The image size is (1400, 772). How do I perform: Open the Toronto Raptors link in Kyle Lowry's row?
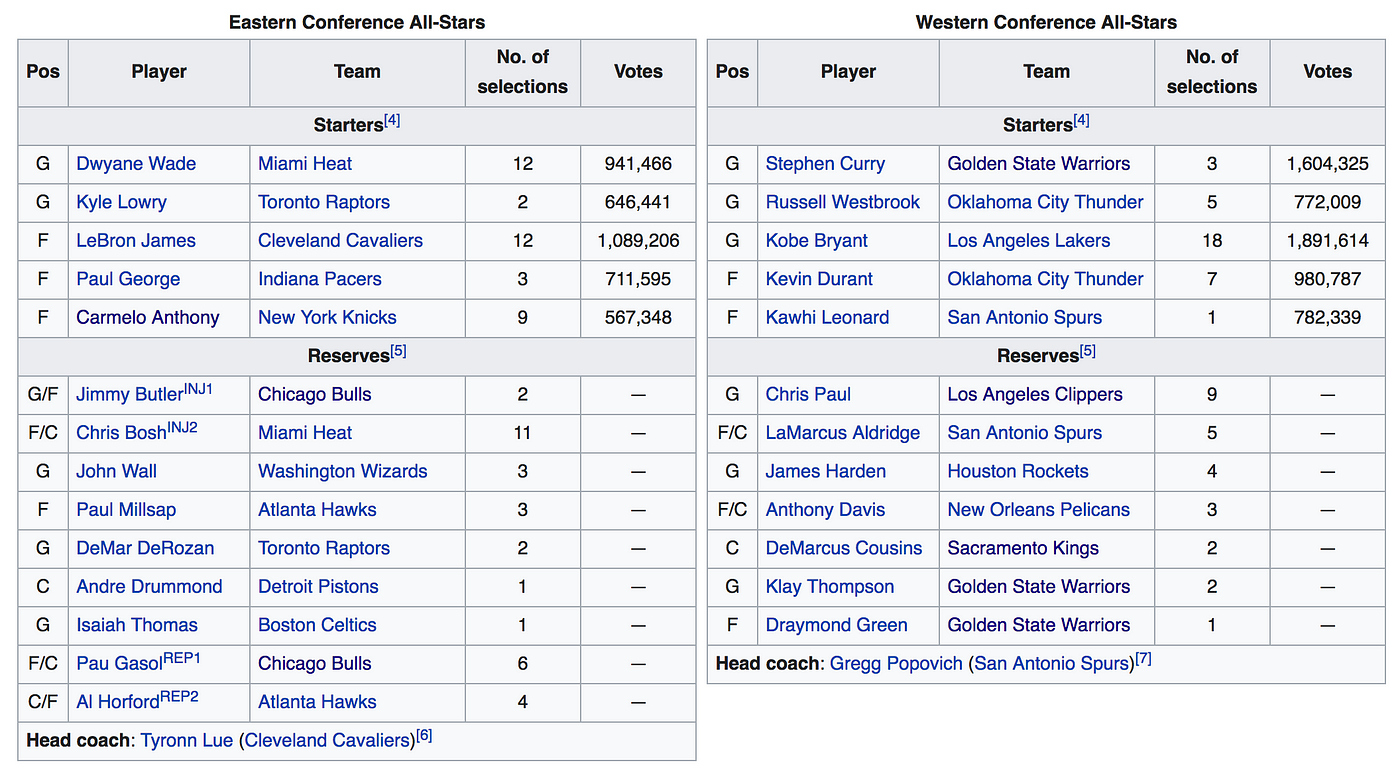pos(324,202)
